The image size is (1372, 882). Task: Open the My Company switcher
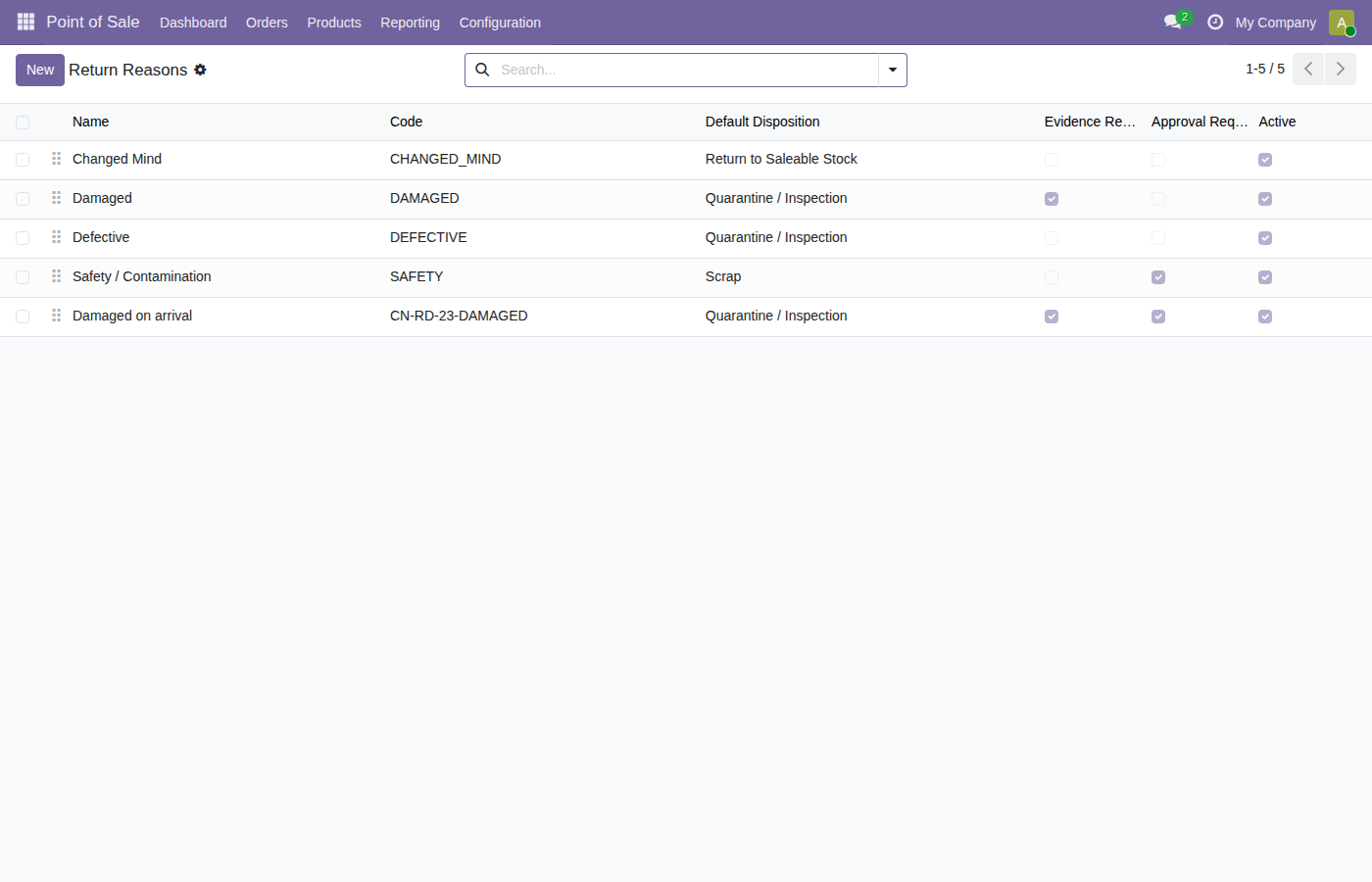(x=1276, y=23)
